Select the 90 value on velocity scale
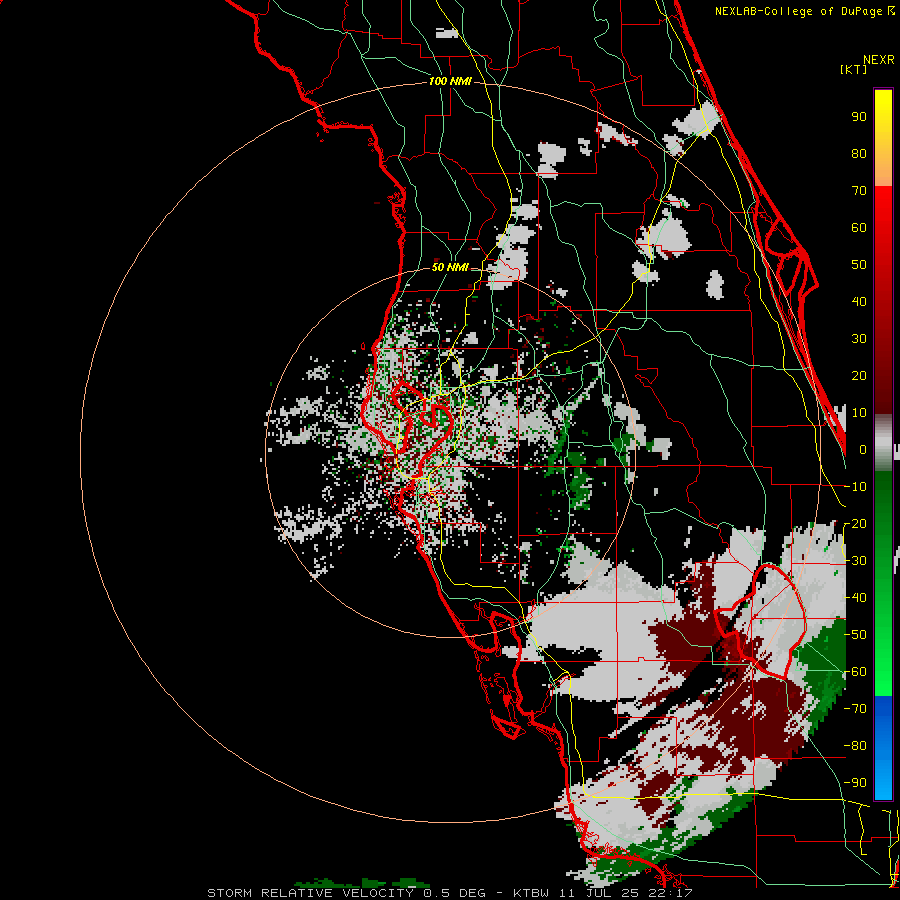The image size is (900, 900). coord(859,117)
